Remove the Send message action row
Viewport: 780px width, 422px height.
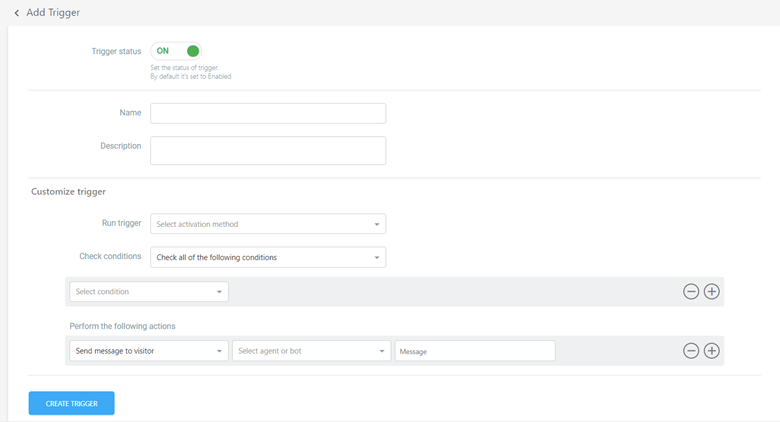pos(690,351)
